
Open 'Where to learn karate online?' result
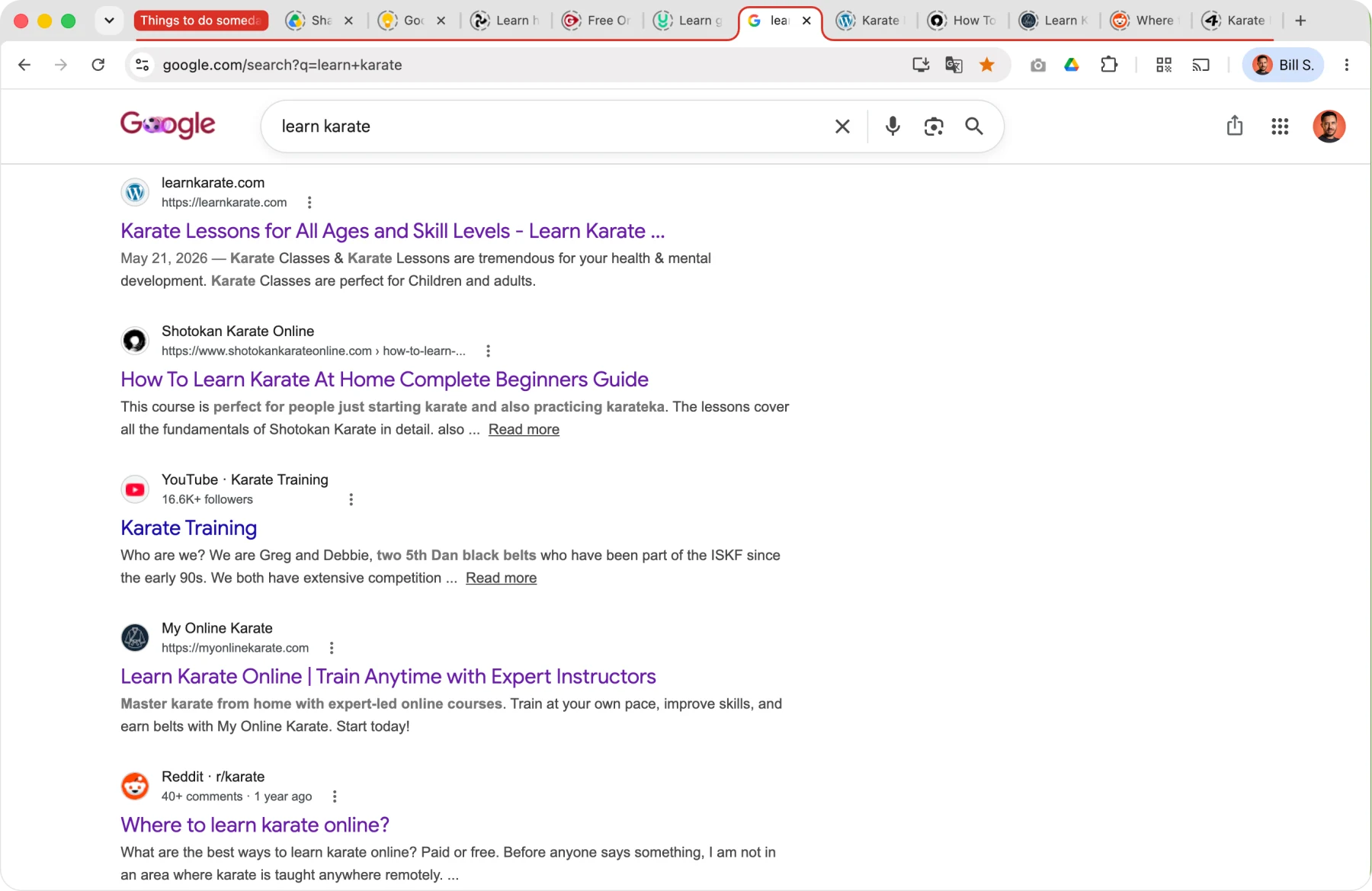(x=255, y=825)
